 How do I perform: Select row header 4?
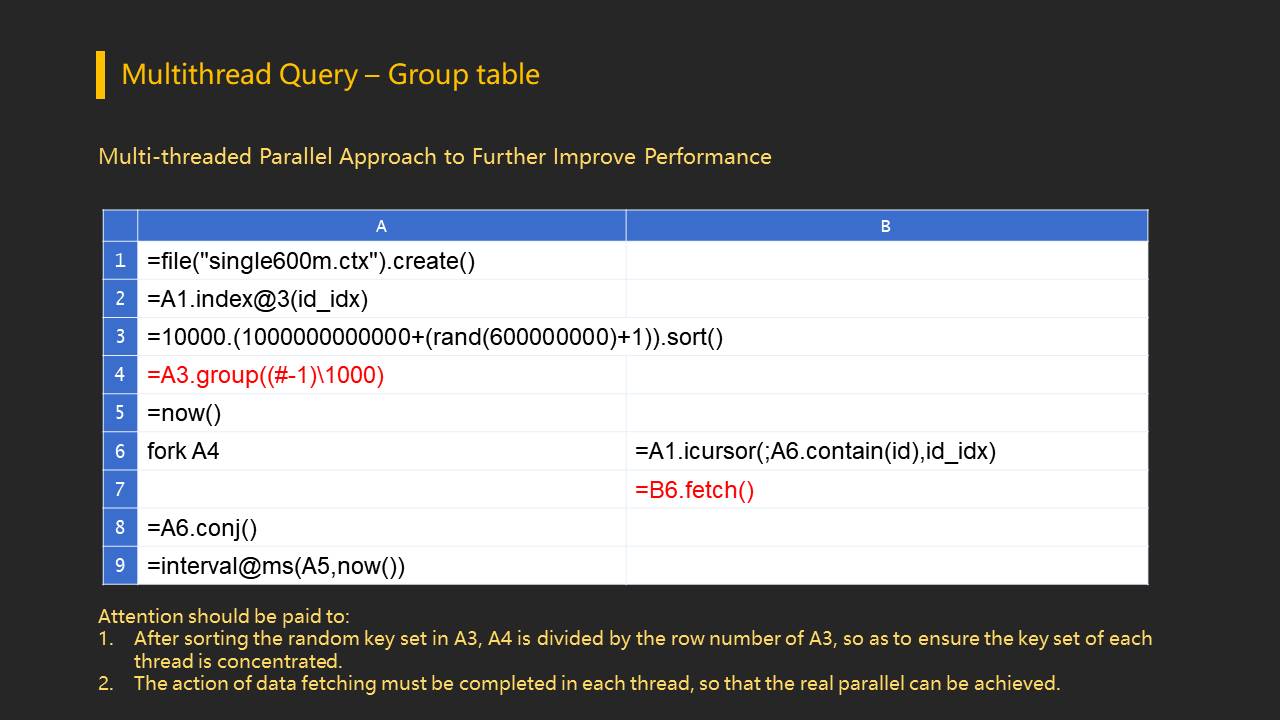120,375
